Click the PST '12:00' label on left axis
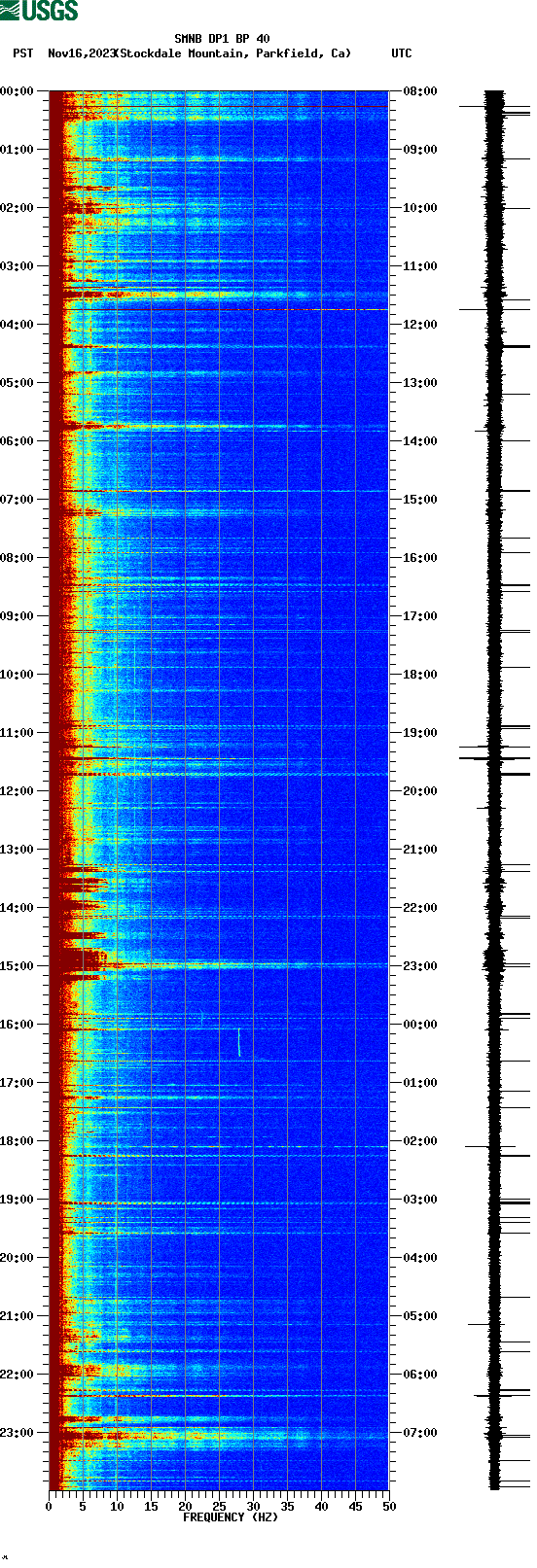This screenshot has height=1568, width=537. tap(18, 791)
